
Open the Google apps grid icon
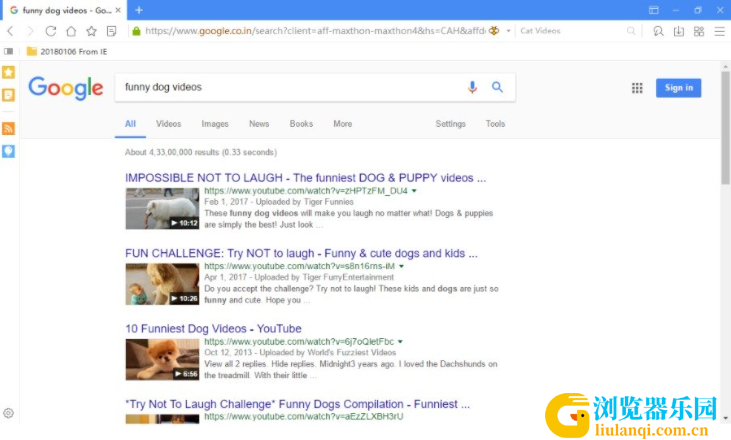point(637,88)
